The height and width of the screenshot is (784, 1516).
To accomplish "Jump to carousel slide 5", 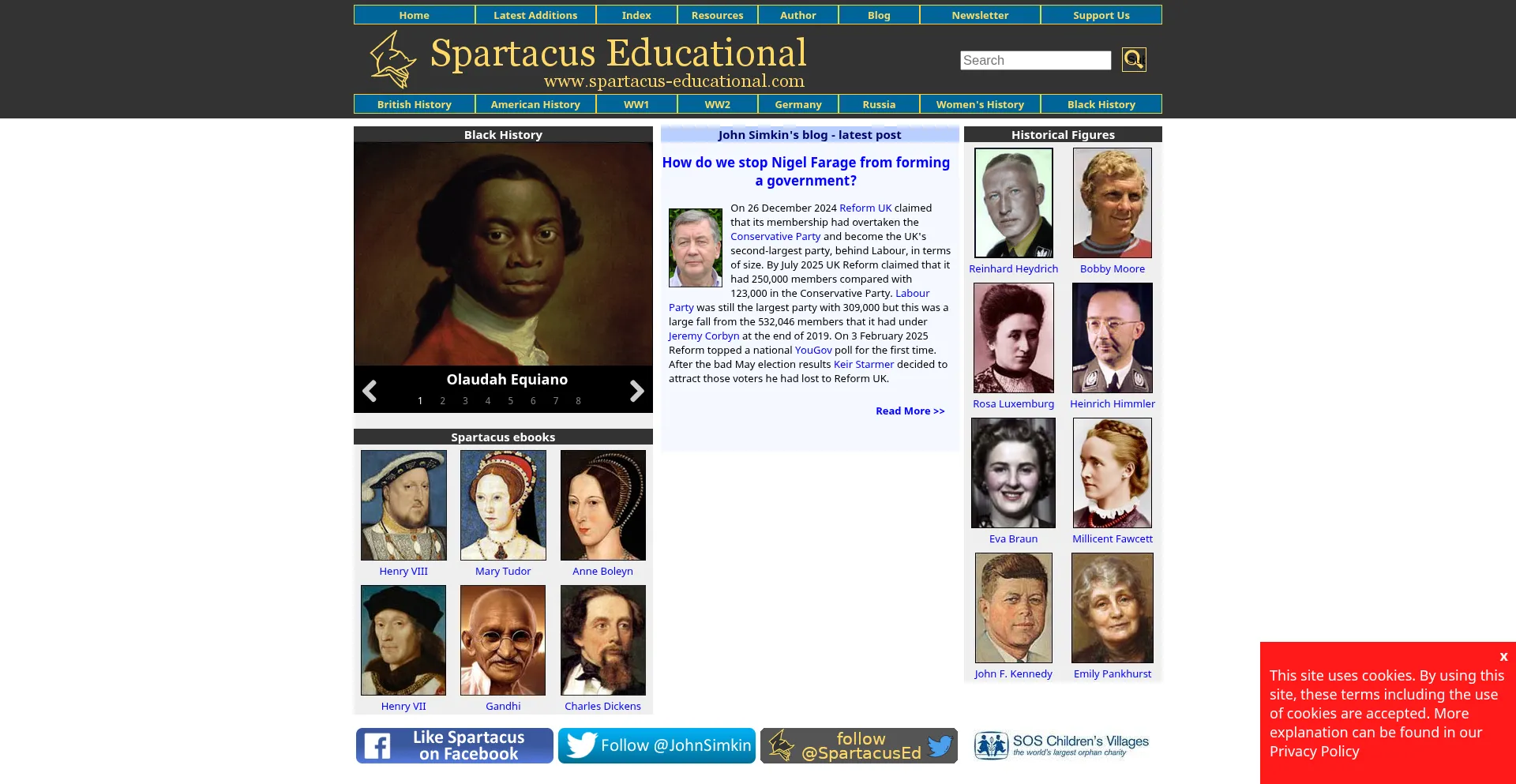I will [510, 401].
